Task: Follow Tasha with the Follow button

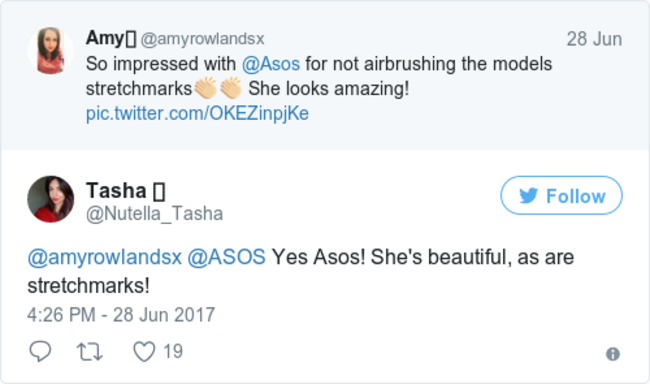Action: tap(561, 195)
